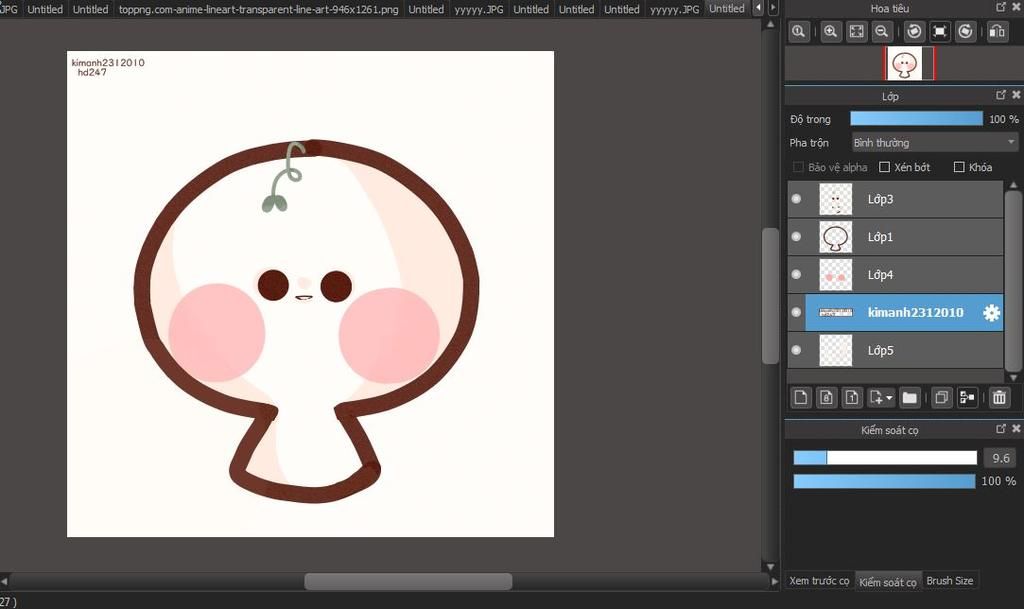
Task: Select the Lớp3 layer
Action: tap(895, 199)
